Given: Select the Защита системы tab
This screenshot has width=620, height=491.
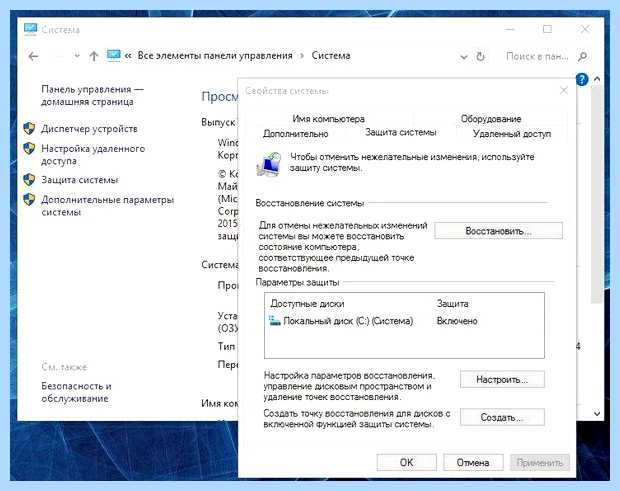Looking at the screenshot, I should click(x=401, y=132).
